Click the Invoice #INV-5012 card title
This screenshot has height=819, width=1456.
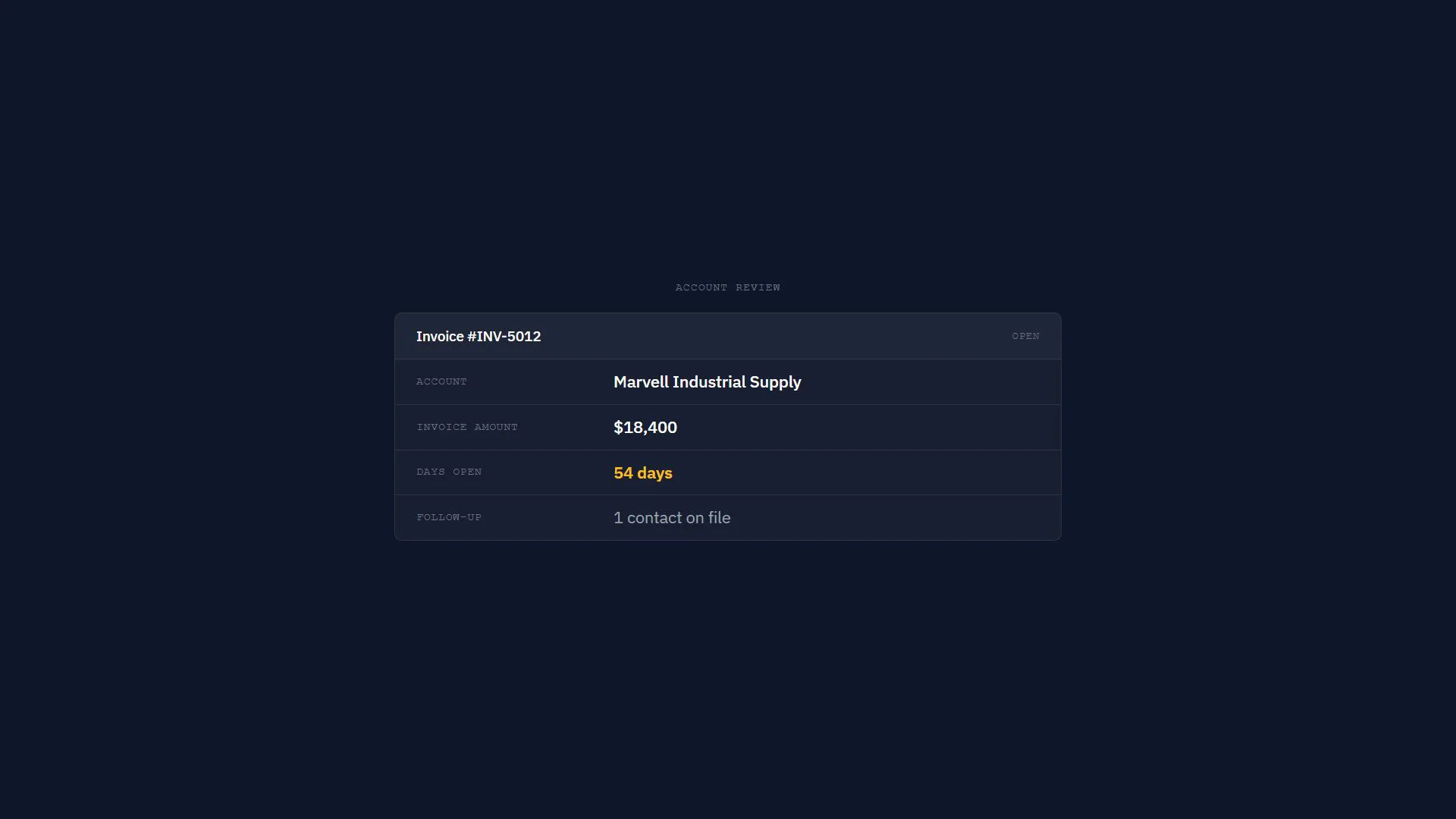coord(479,337)
